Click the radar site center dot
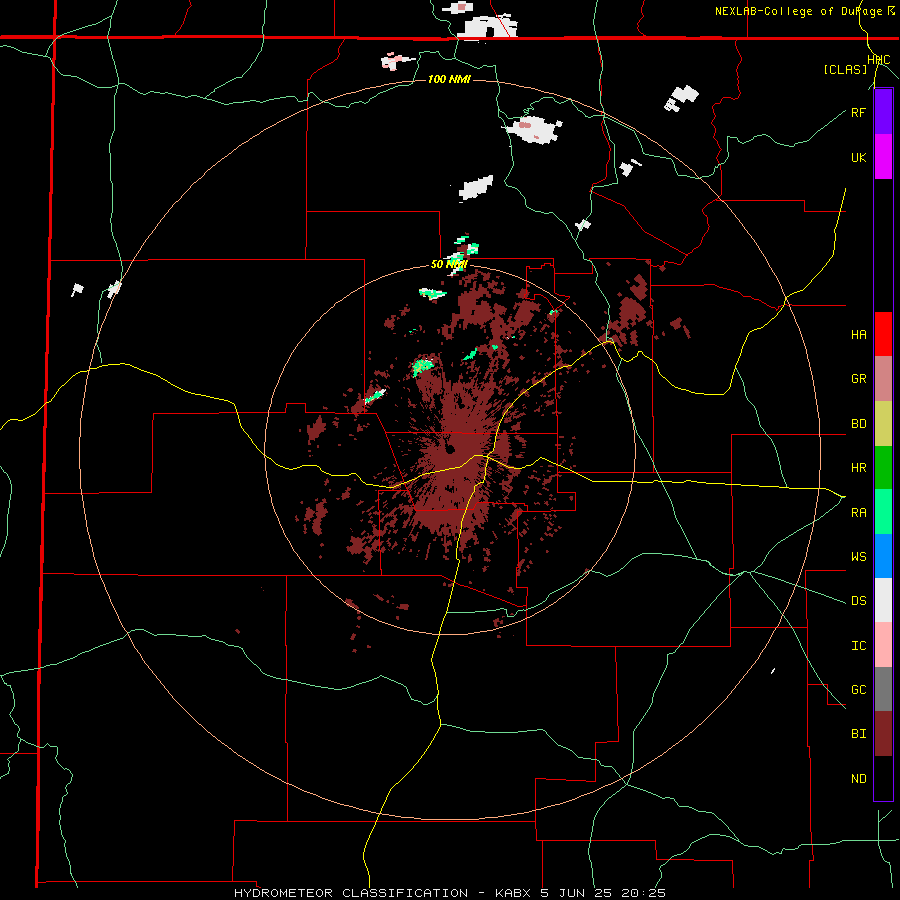The image size is (900, 900). coord(450,449)
